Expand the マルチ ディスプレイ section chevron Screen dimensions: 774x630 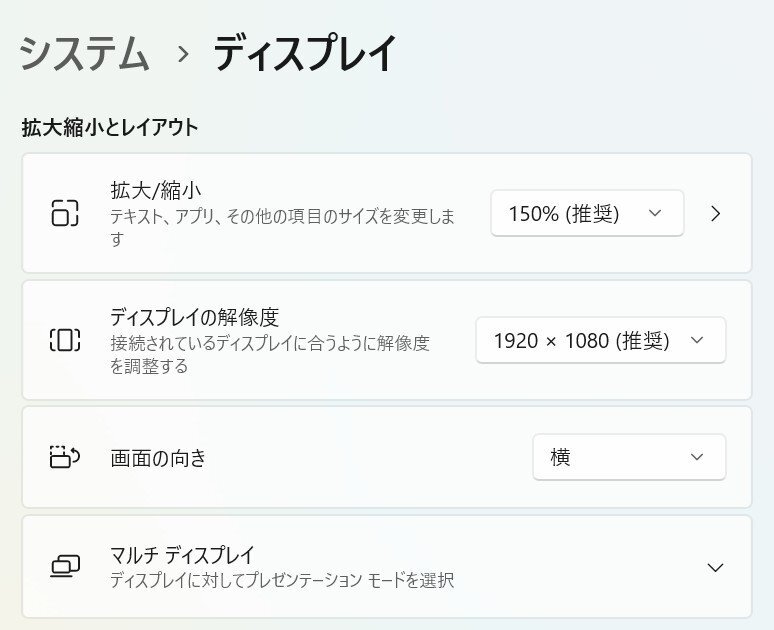coord(715,567)
